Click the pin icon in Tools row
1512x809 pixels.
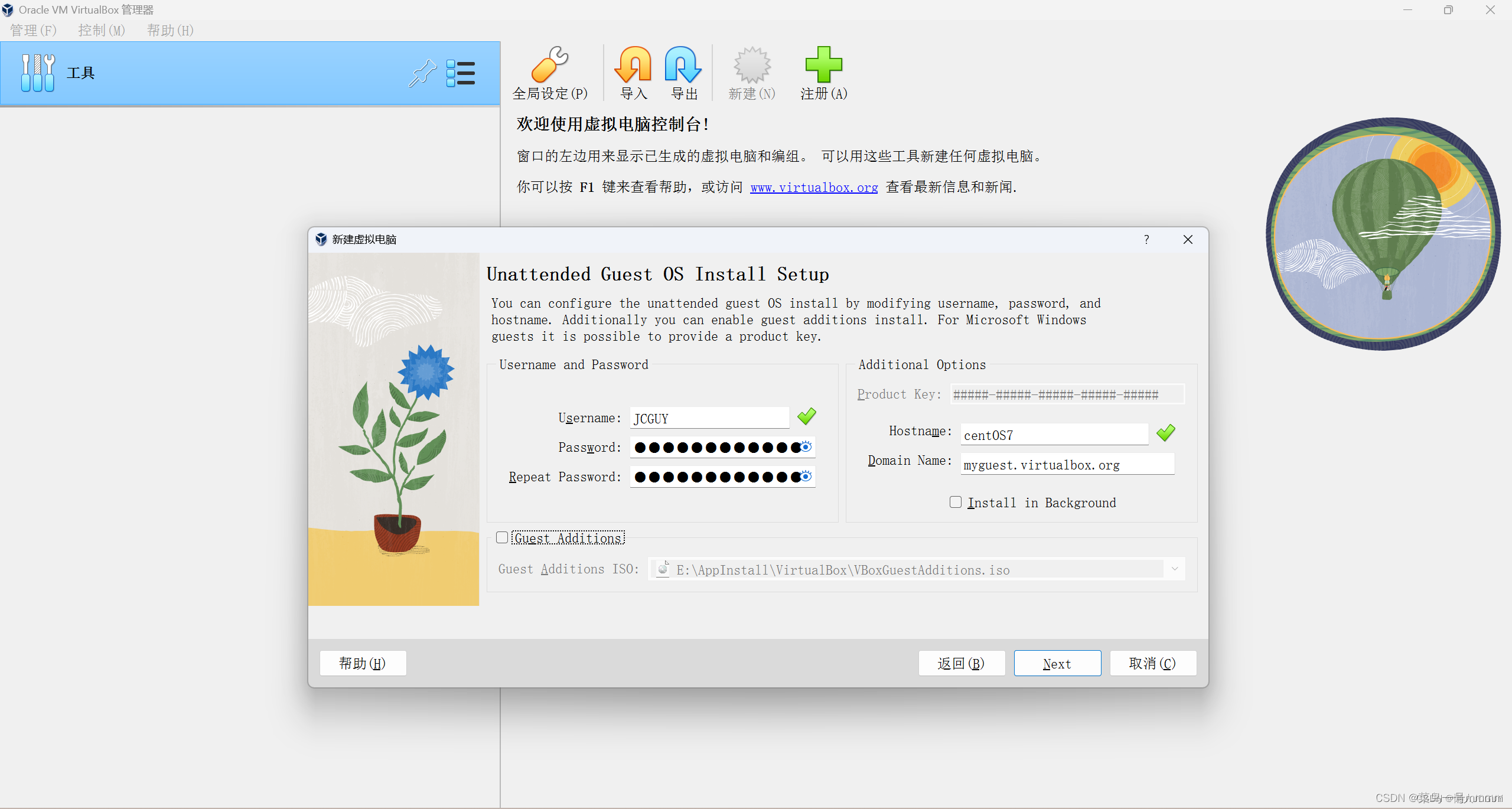423,74
